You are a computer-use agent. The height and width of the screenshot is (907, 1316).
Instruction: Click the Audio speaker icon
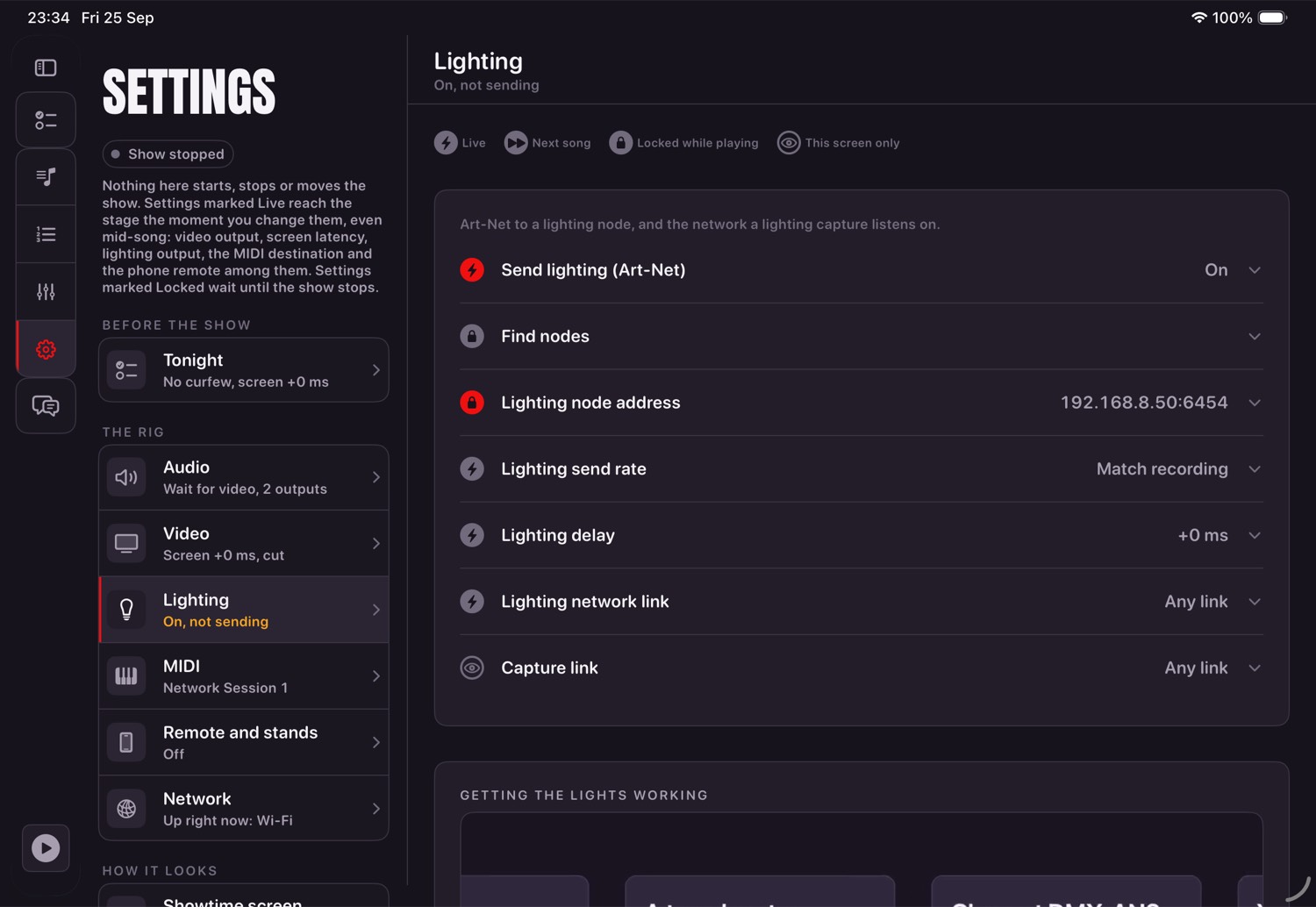click(126, 477)
